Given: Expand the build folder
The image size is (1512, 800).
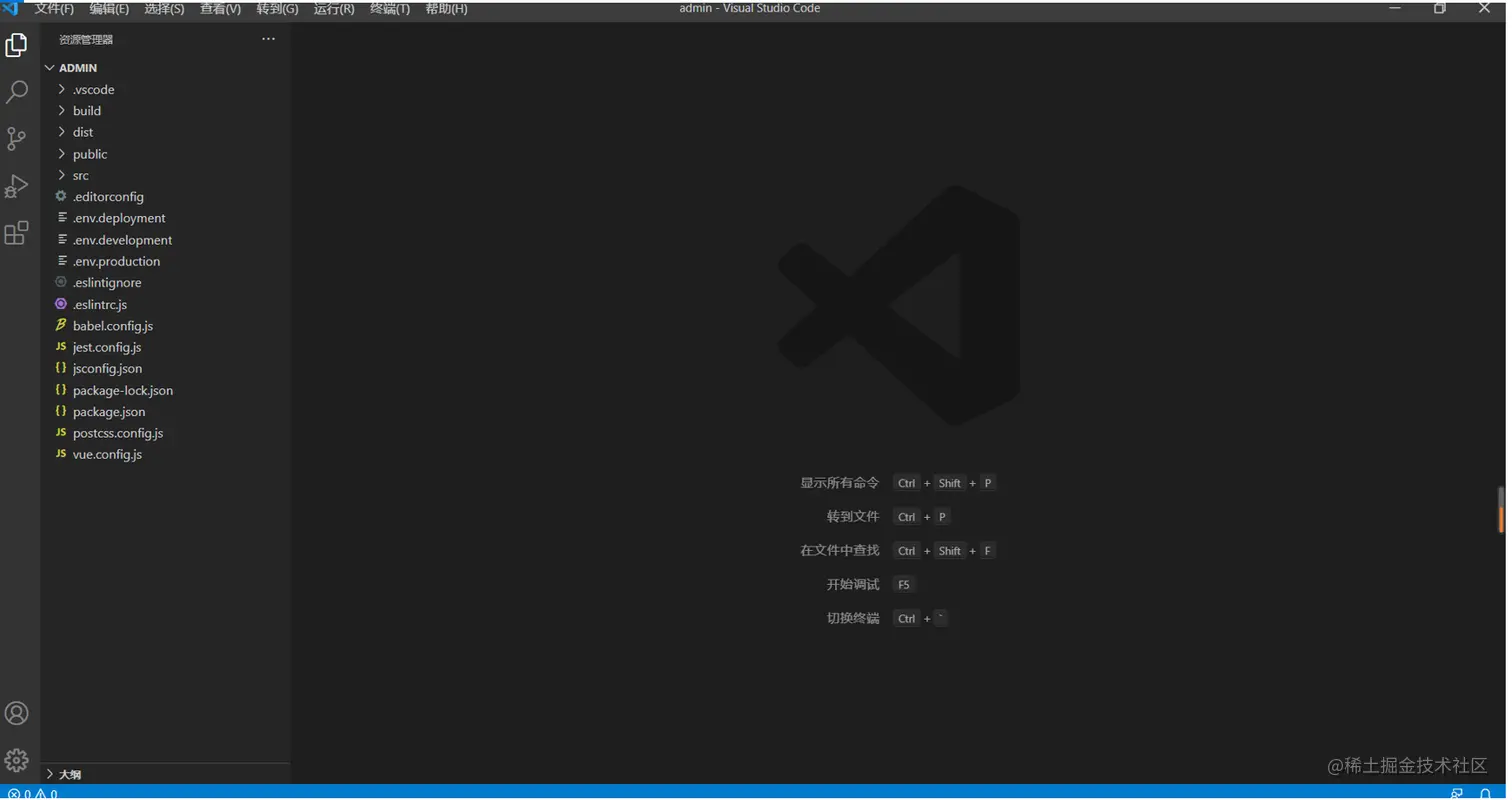Looking at the screenshot, I should pos(165,111).
